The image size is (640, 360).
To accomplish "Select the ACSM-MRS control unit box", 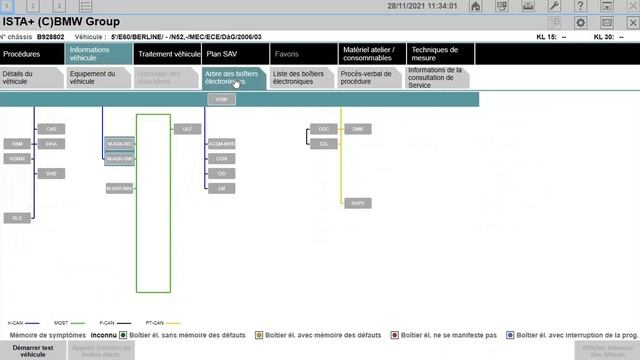I will pos(221,144).
